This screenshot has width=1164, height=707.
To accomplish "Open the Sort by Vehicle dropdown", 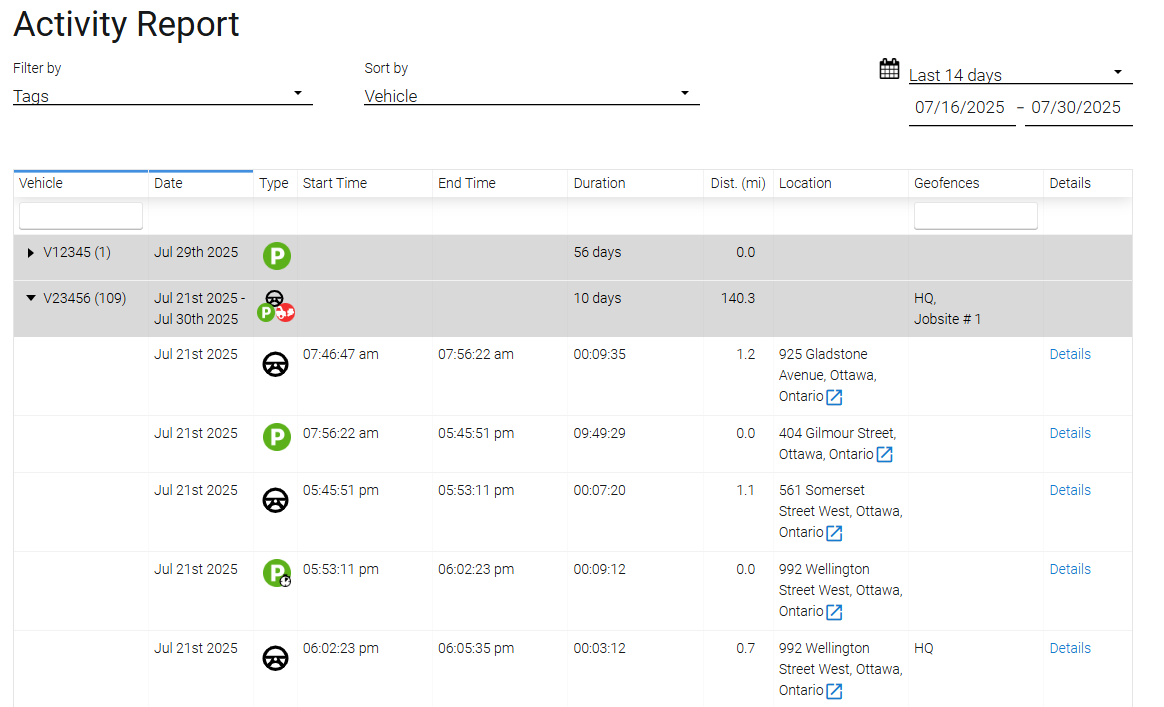I will coord(531,96).
